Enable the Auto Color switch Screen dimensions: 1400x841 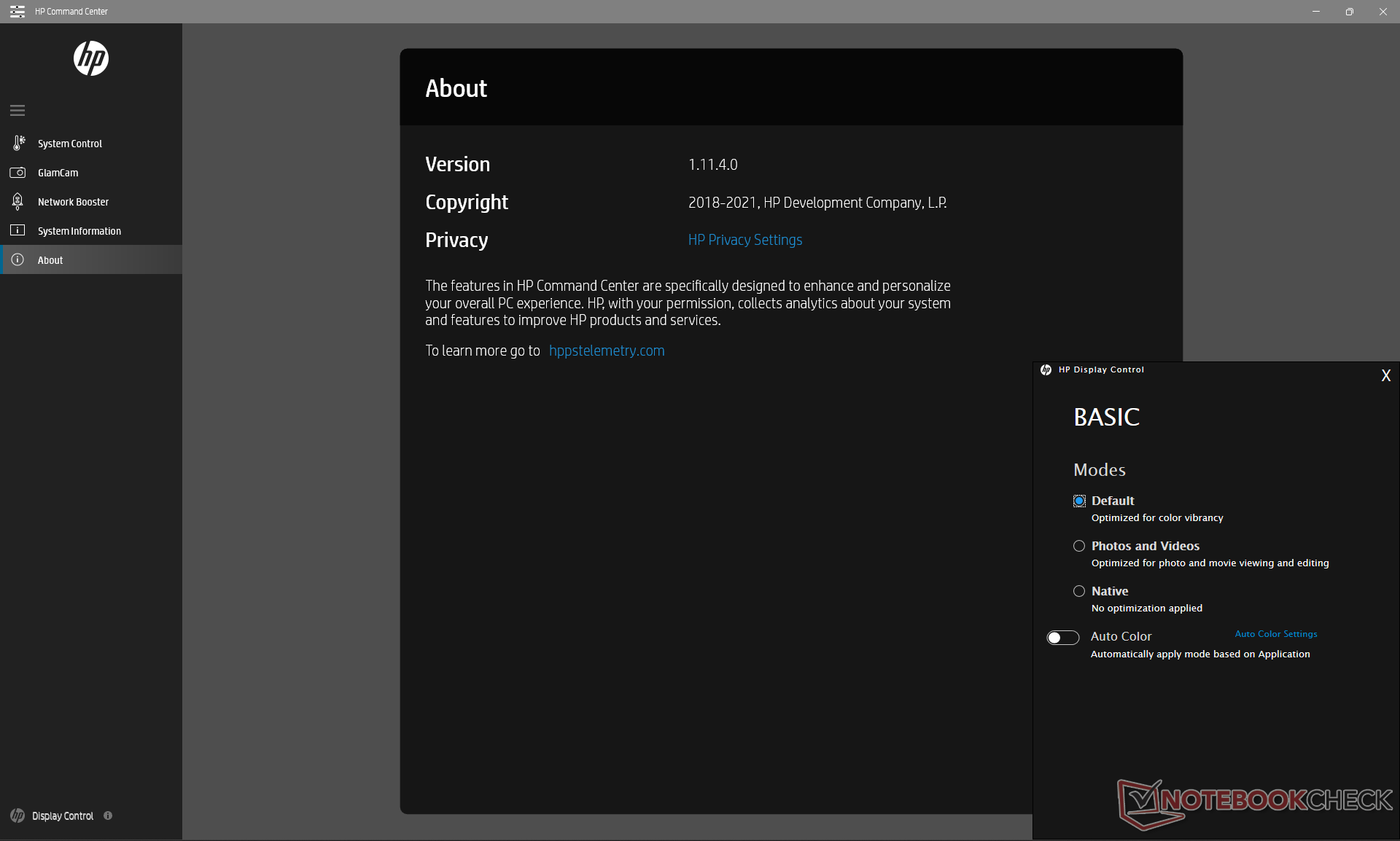coord(1062,638)
